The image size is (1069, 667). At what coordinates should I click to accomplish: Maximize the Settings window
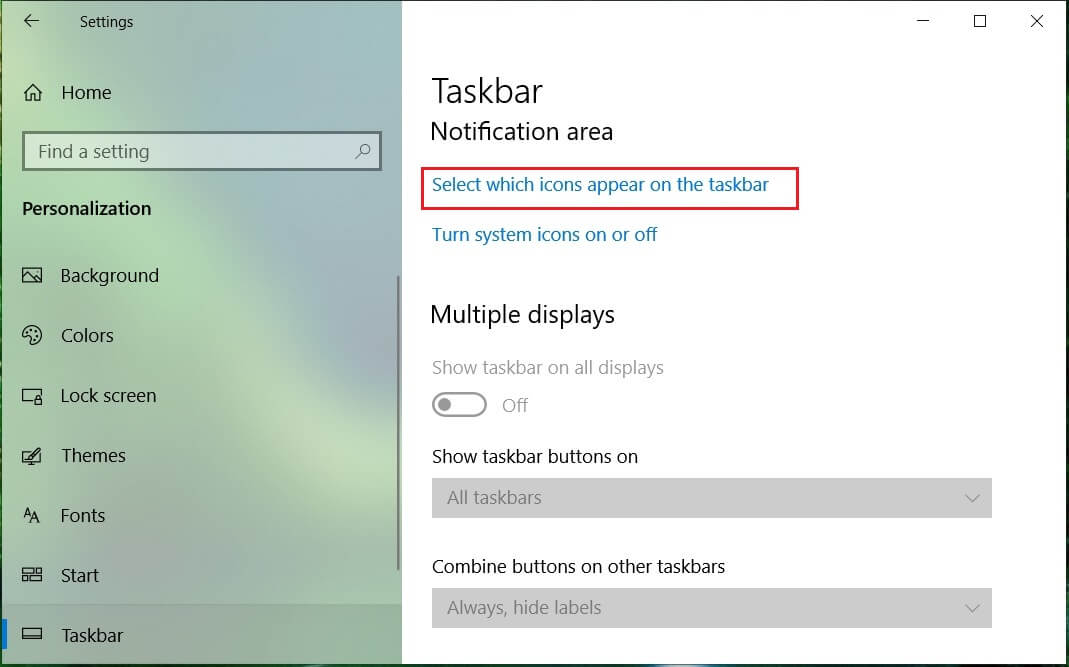click(x=980, y=21)
